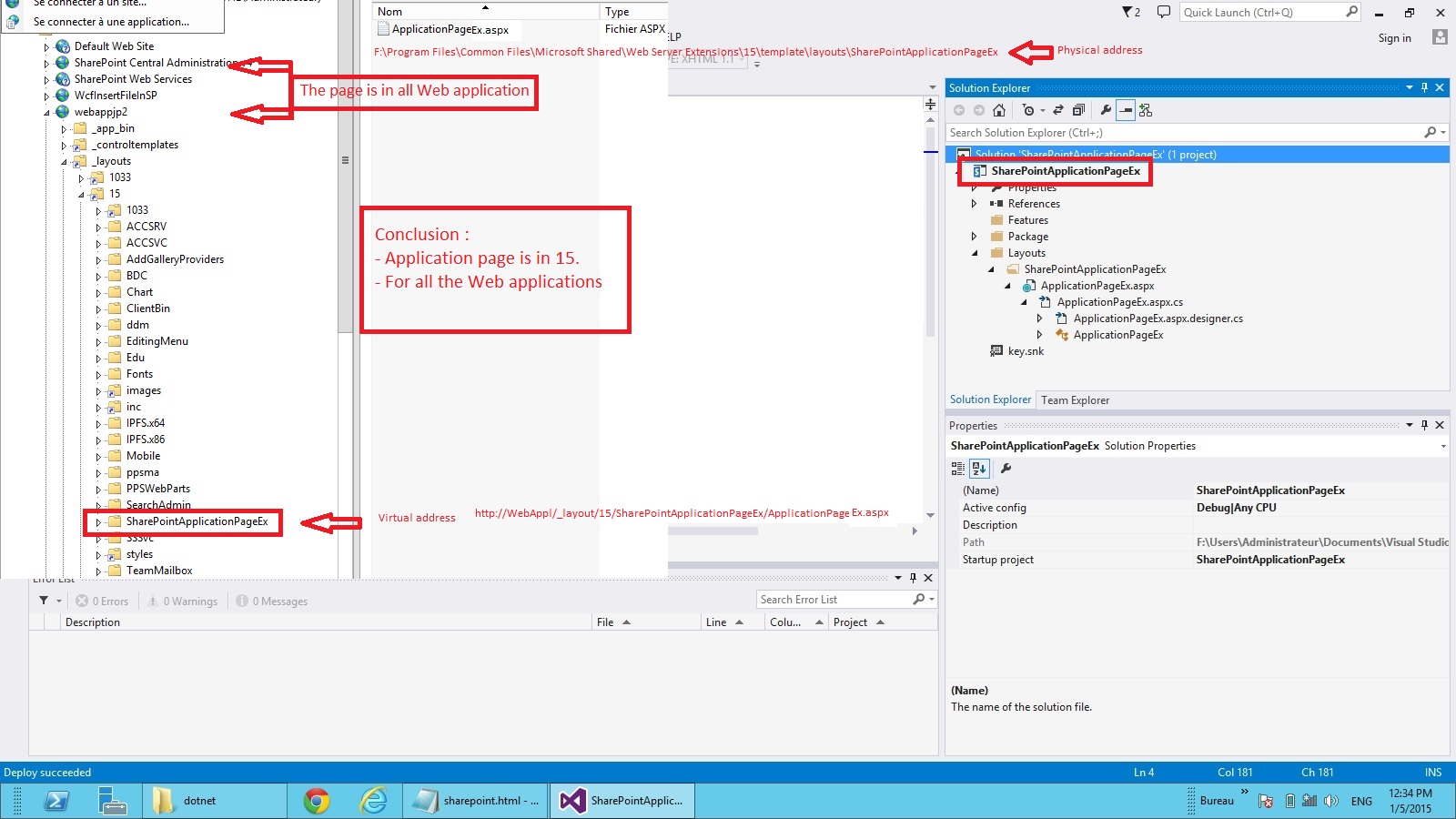
Task: Click Sign in link
Action: 1394,38
